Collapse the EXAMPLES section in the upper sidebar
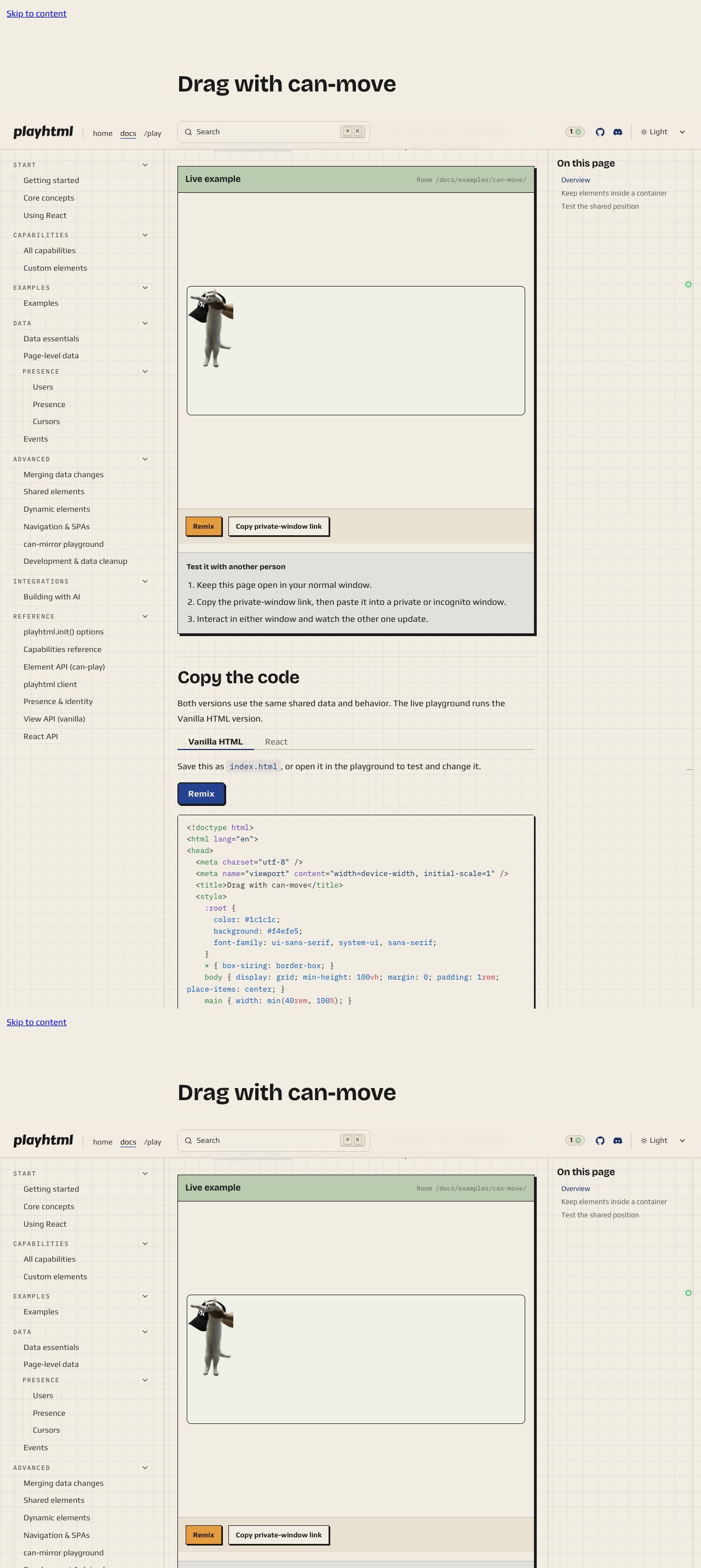The width and height of the screenshot is (701, 1568). 145,288
